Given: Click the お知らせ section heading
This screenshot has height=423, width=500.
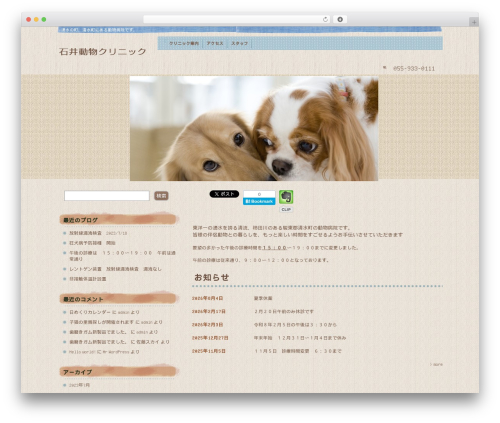Looking at the screenshot, I should (212, 277).
